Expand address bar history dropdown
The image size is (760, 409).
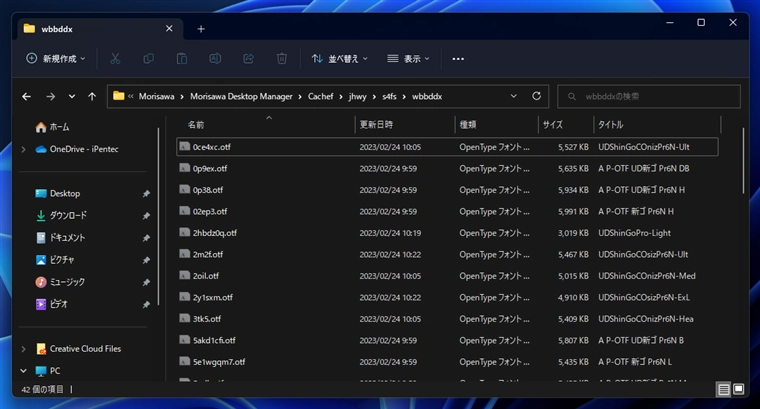coord(514,96)
